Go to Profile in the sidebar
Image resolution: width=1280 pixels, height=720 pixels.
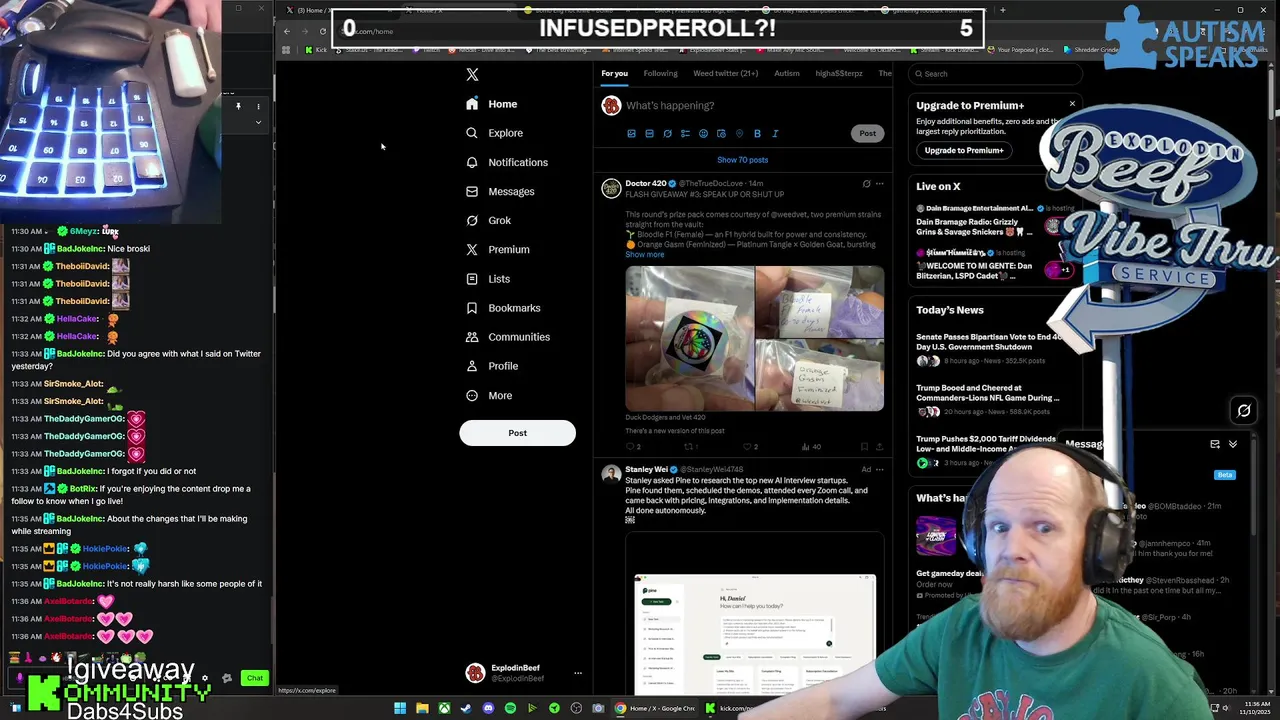492,366
